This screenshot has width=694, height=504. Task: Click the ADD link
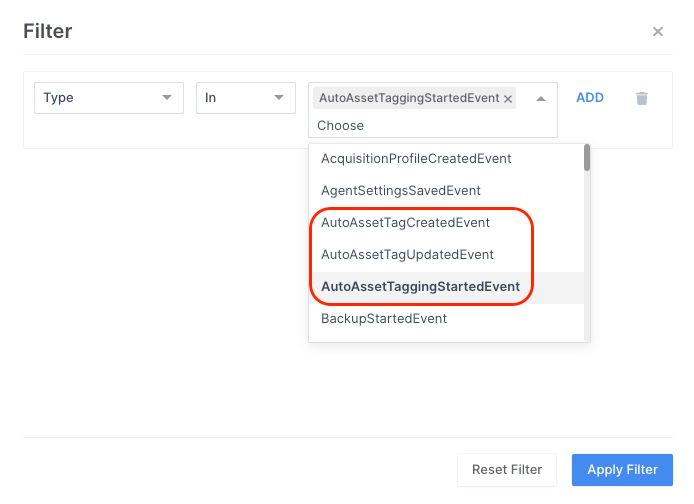click(x=590, y=98)
